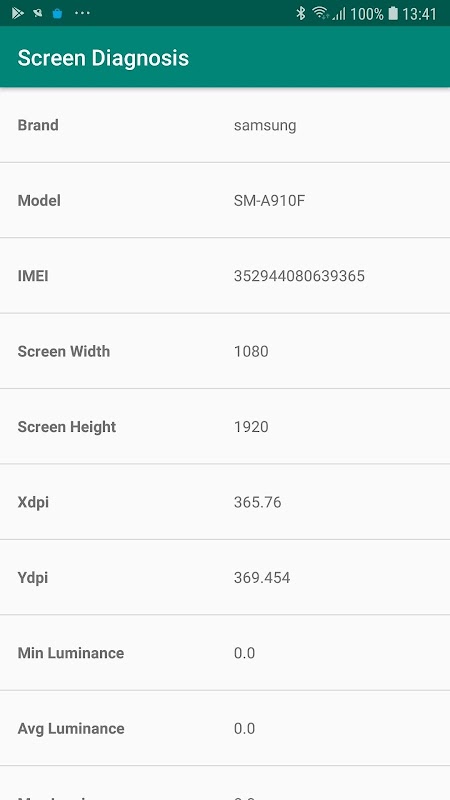
Task: Open the three-dots notification overflow icon
Action: click(x=82, y=13)
